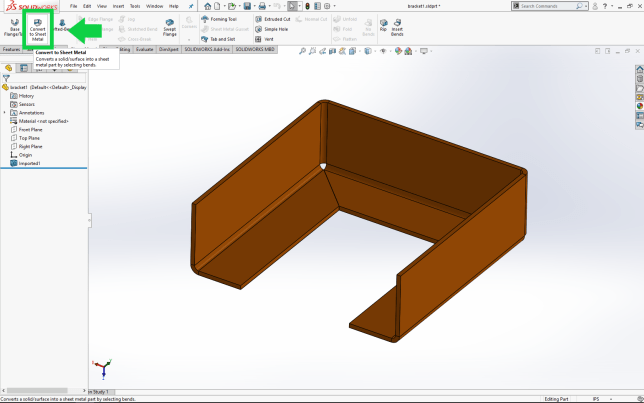Open File Properties icon in toolbar
This screenshot has height=403, width=644.
317,6
